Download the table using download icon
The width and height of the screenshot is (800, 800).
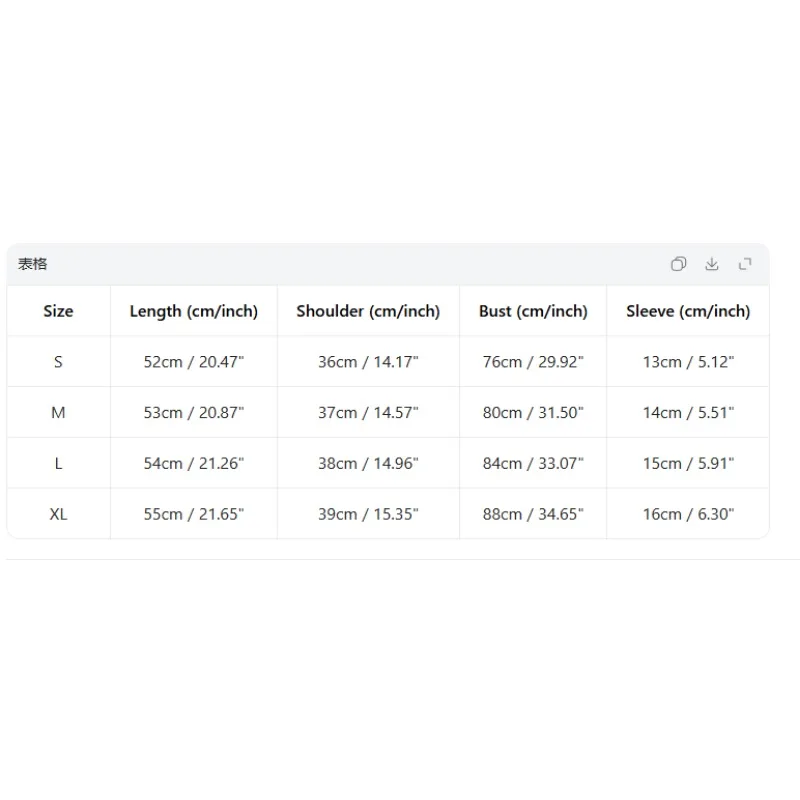tap(712, 264)
